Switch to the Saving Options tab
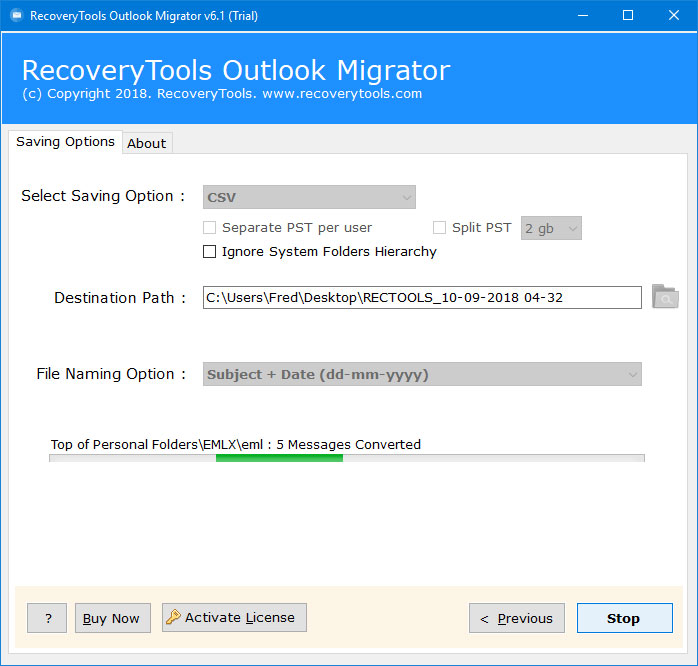This screenshot has width=698, height=666. pos(65,142)
